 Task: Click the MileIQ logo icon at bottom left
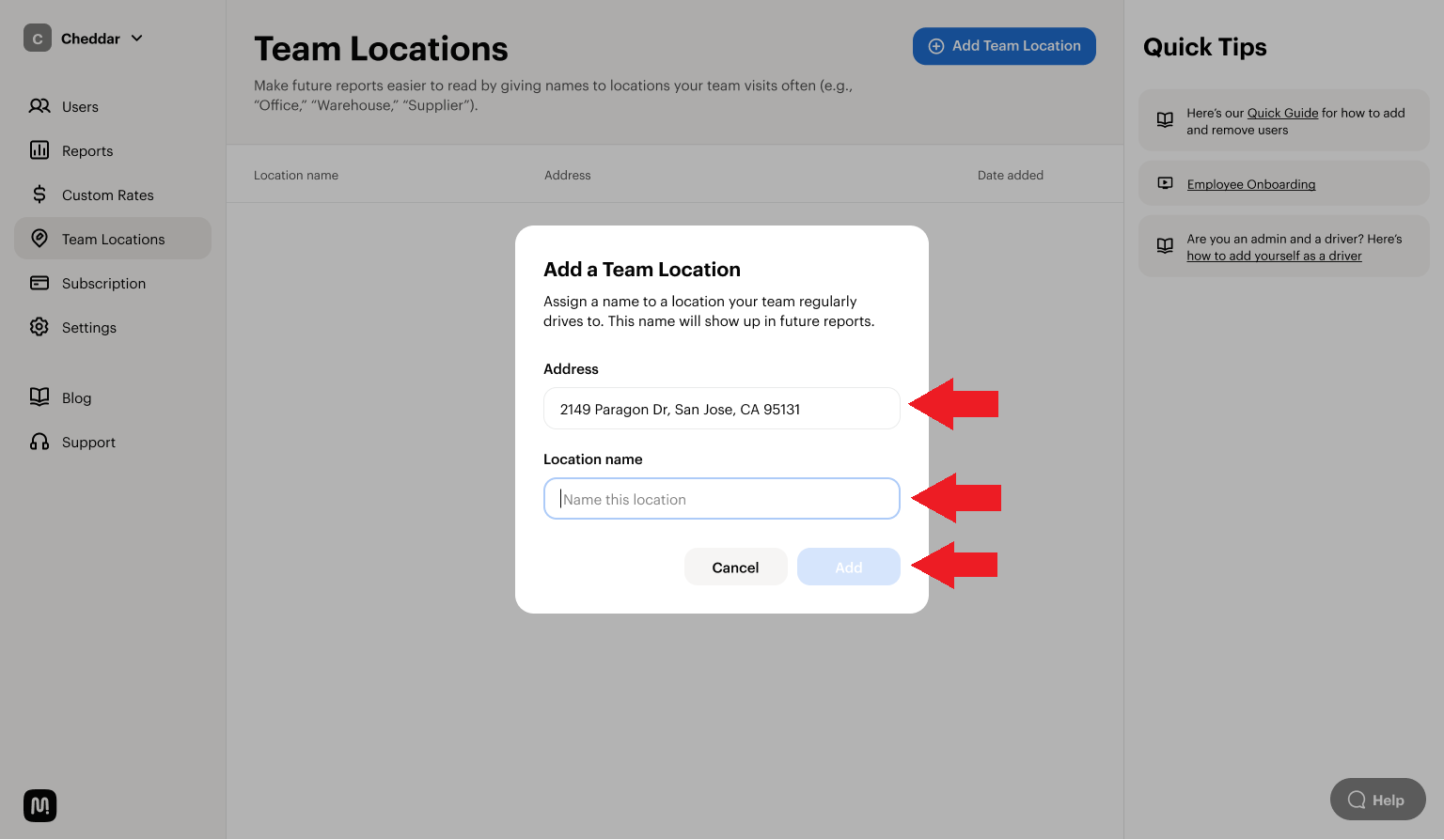[x=39, y=805]
